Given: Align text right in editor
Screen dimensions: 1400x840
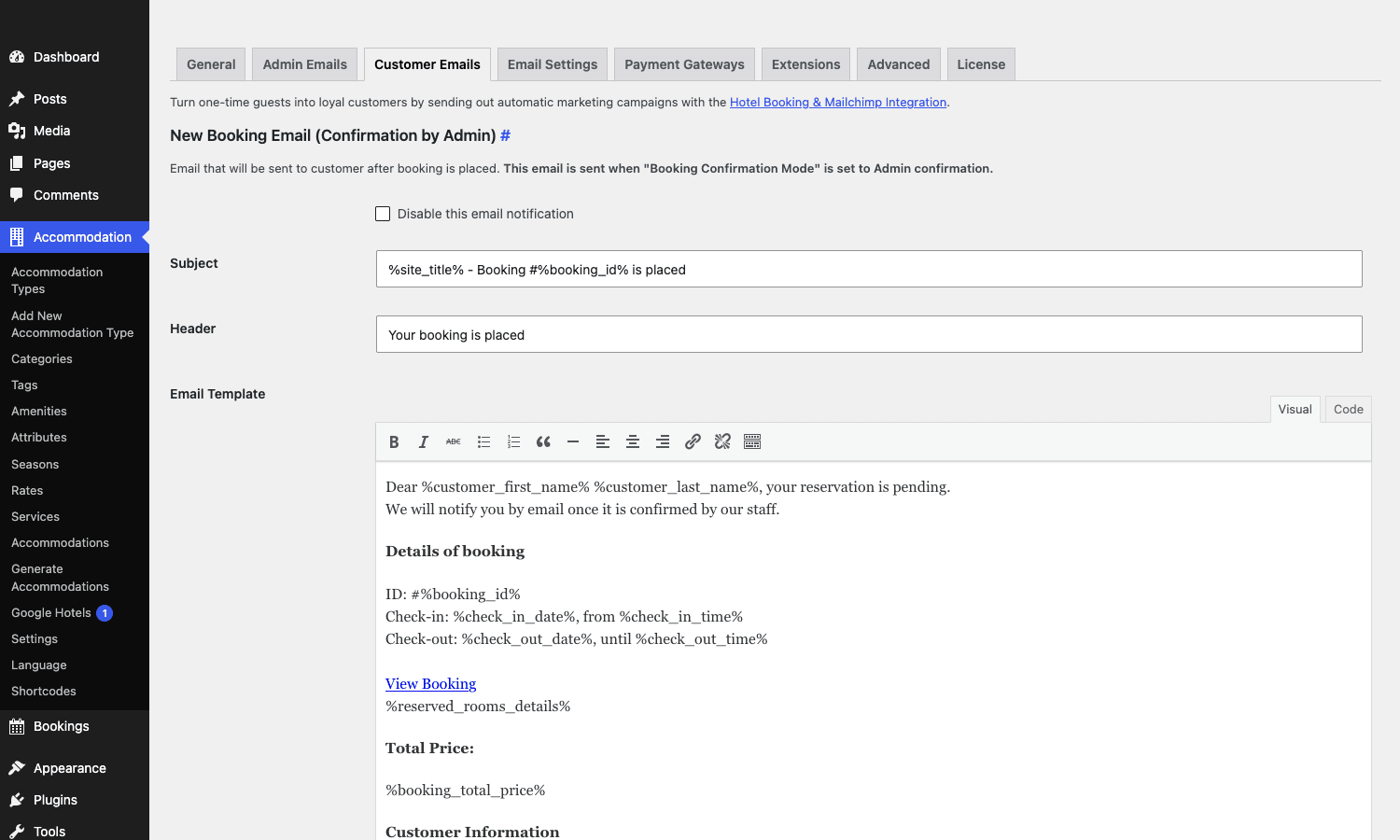Looking at the screenshot, I should pos(663,442).
